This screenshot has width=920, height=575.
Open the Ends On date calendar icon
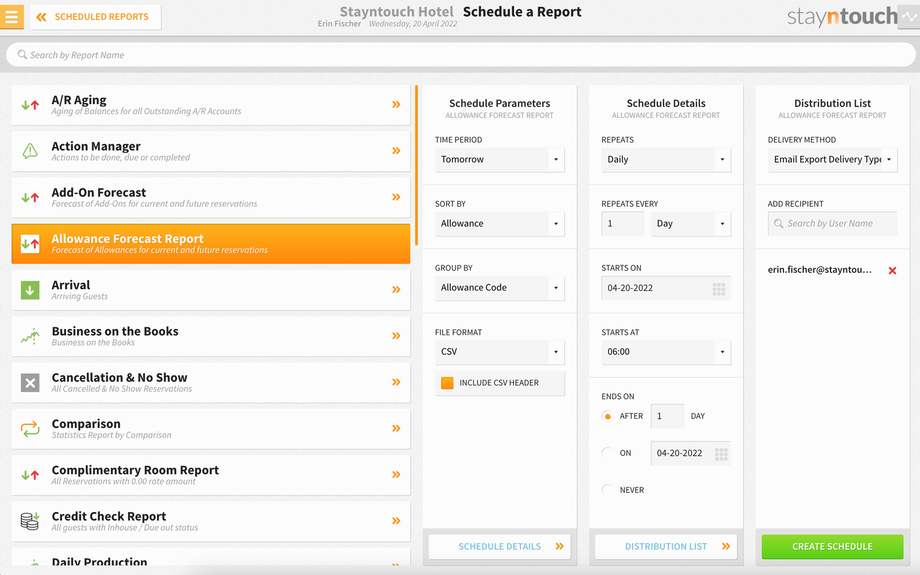click(x=721, y=454)
